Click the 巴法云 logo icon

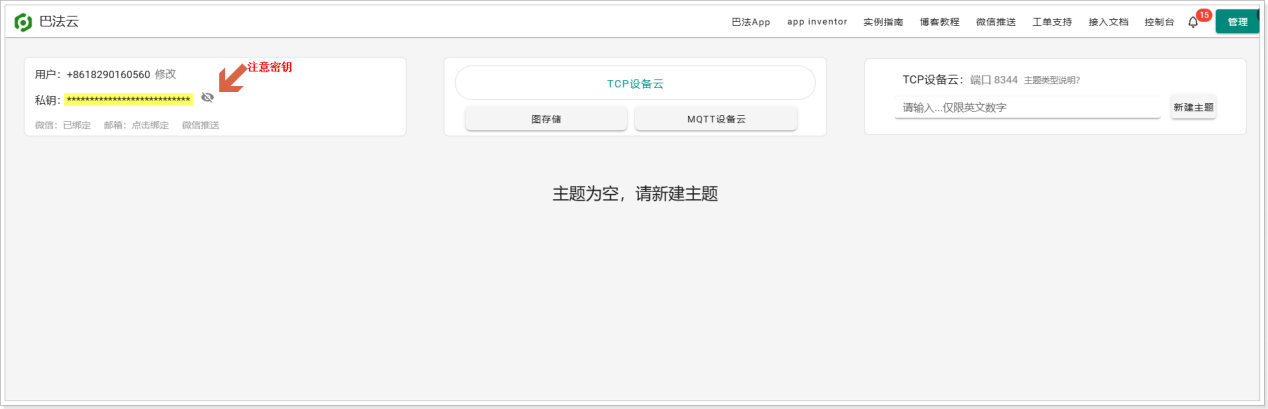[x=23, y=21]
